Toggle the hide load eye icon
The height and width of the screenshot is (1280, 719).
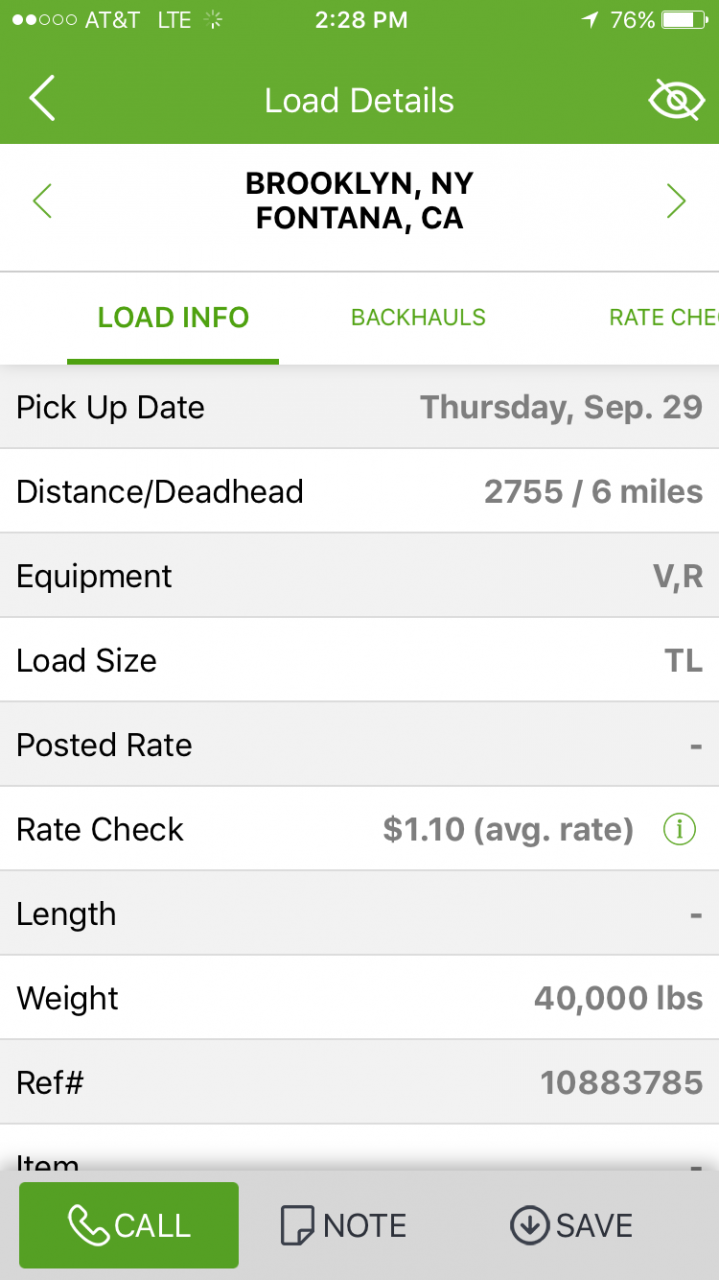[676, 100]
